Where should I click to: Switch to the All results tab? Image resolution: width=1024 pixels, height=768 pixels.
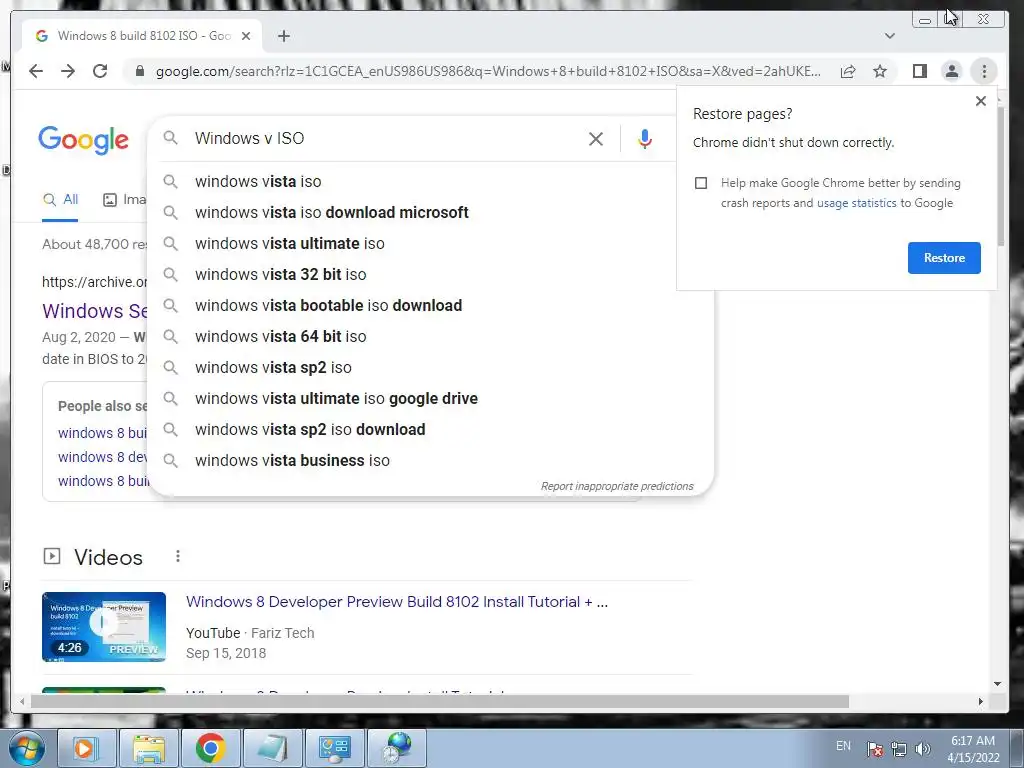(x=60, y=200)
